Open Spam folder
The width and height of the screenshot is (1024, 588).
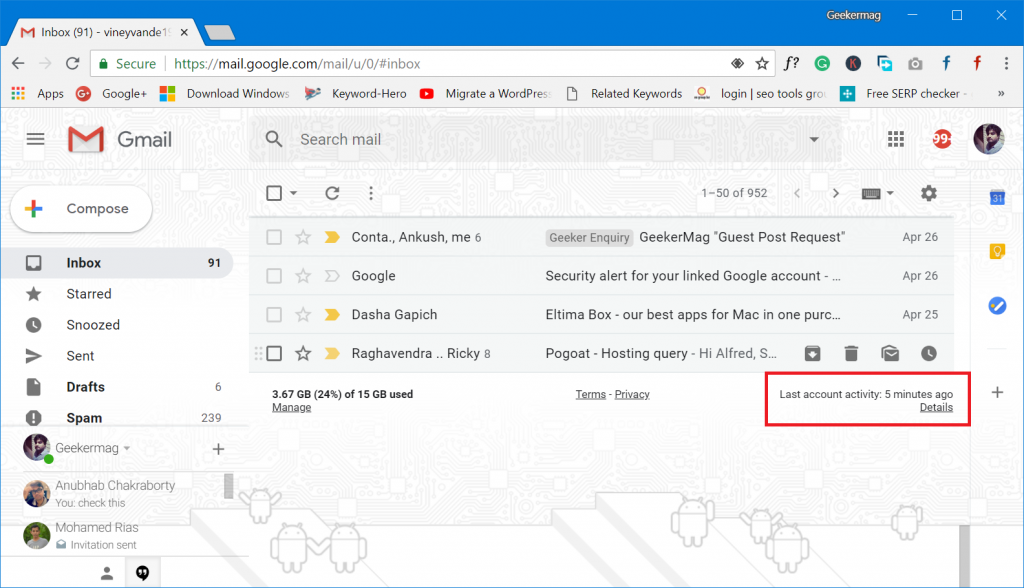[118, 417]
